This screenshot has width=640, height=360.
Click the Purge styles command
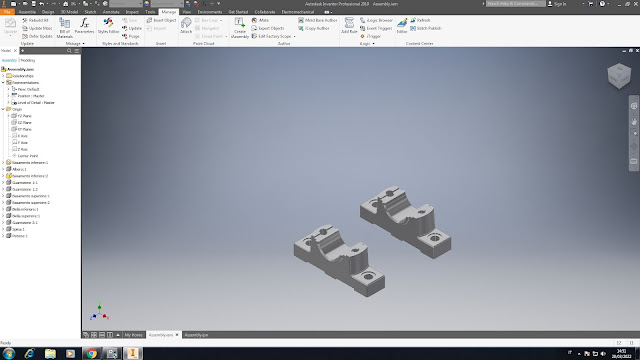pos(131,36)
